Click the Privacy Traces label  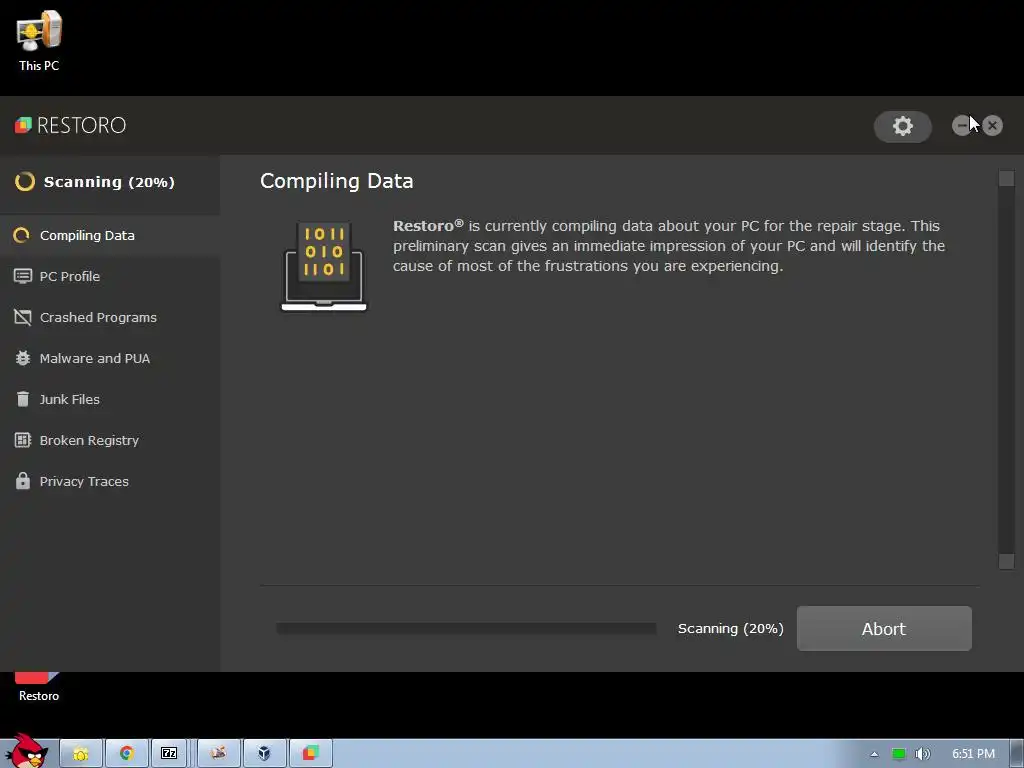84,481
